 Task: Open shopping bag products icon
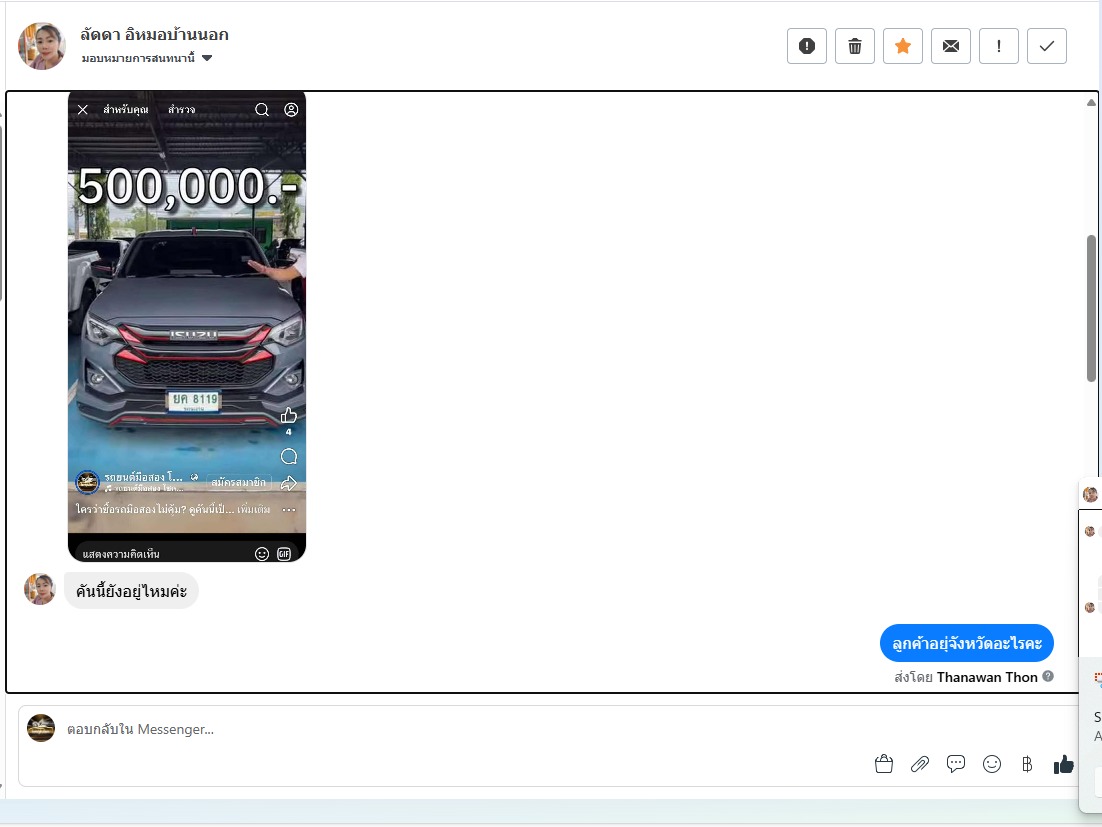pyautogui.click(x=884, y=764)
